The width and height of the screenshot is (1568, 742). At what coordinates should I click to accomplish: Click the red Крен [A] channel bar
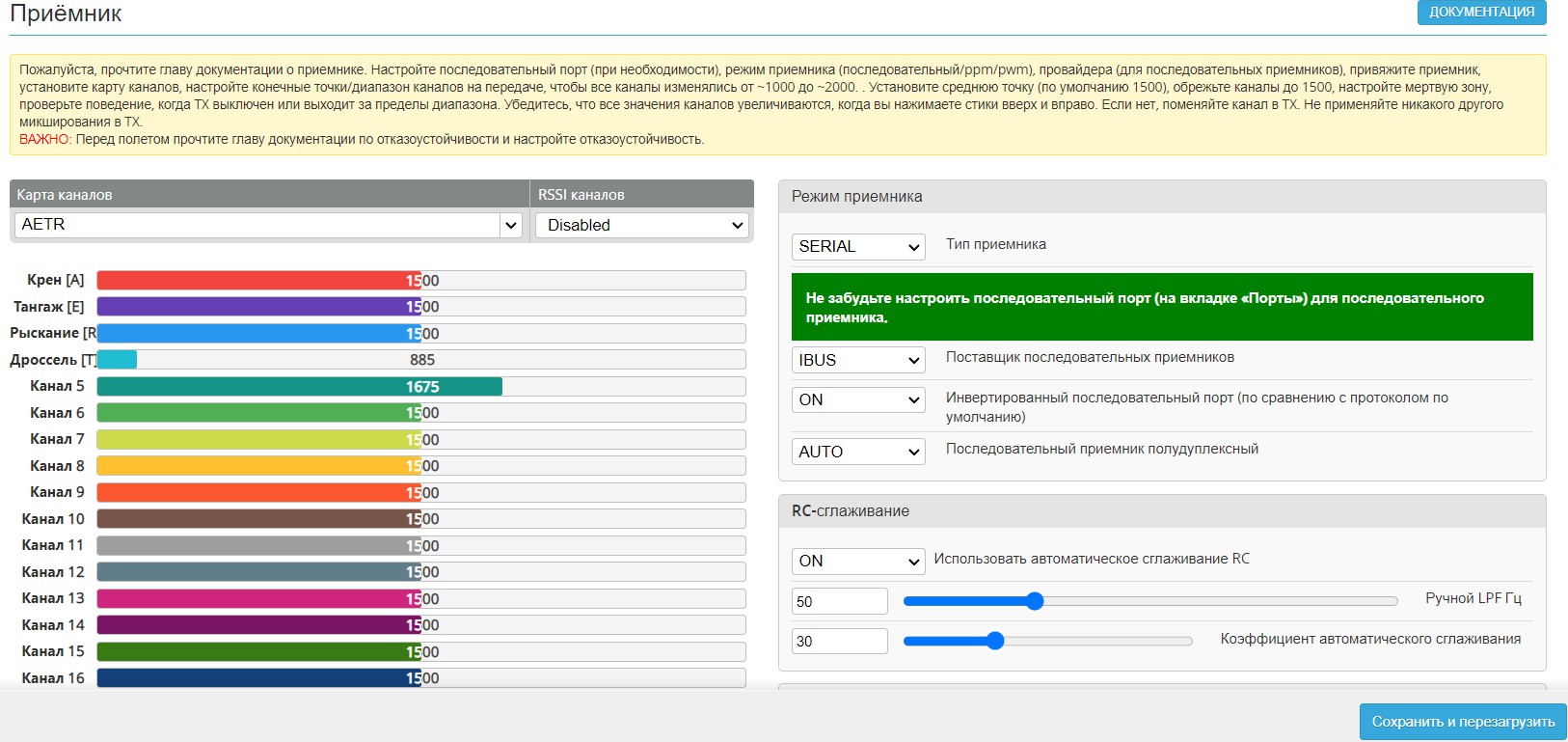258,281
